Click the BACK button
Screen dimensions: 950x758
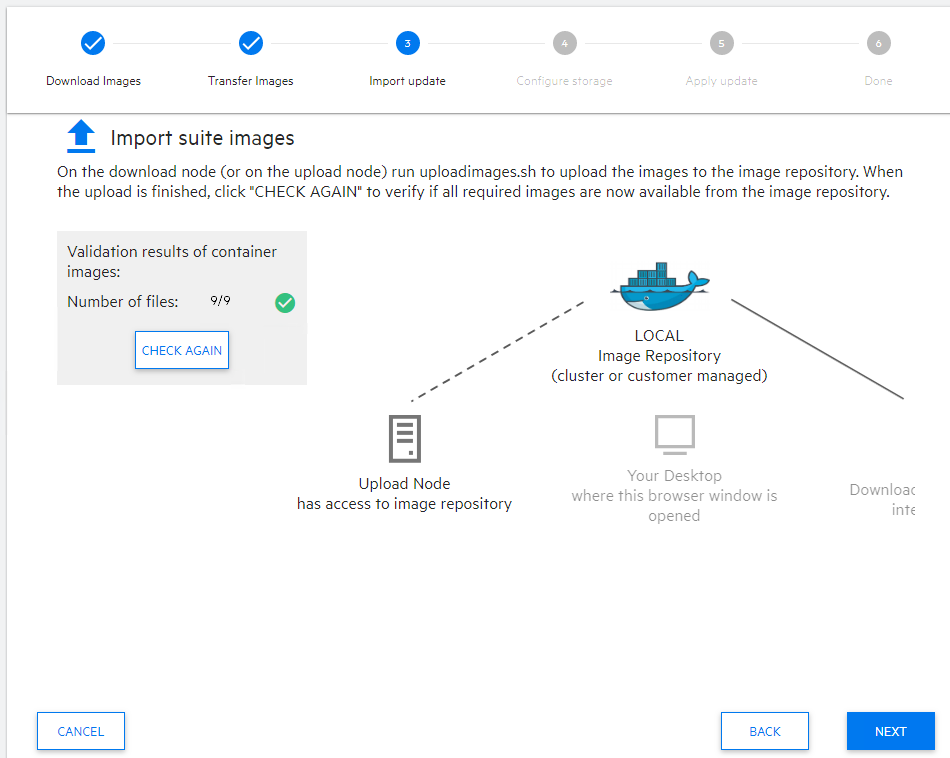click(x=764, y=731)
